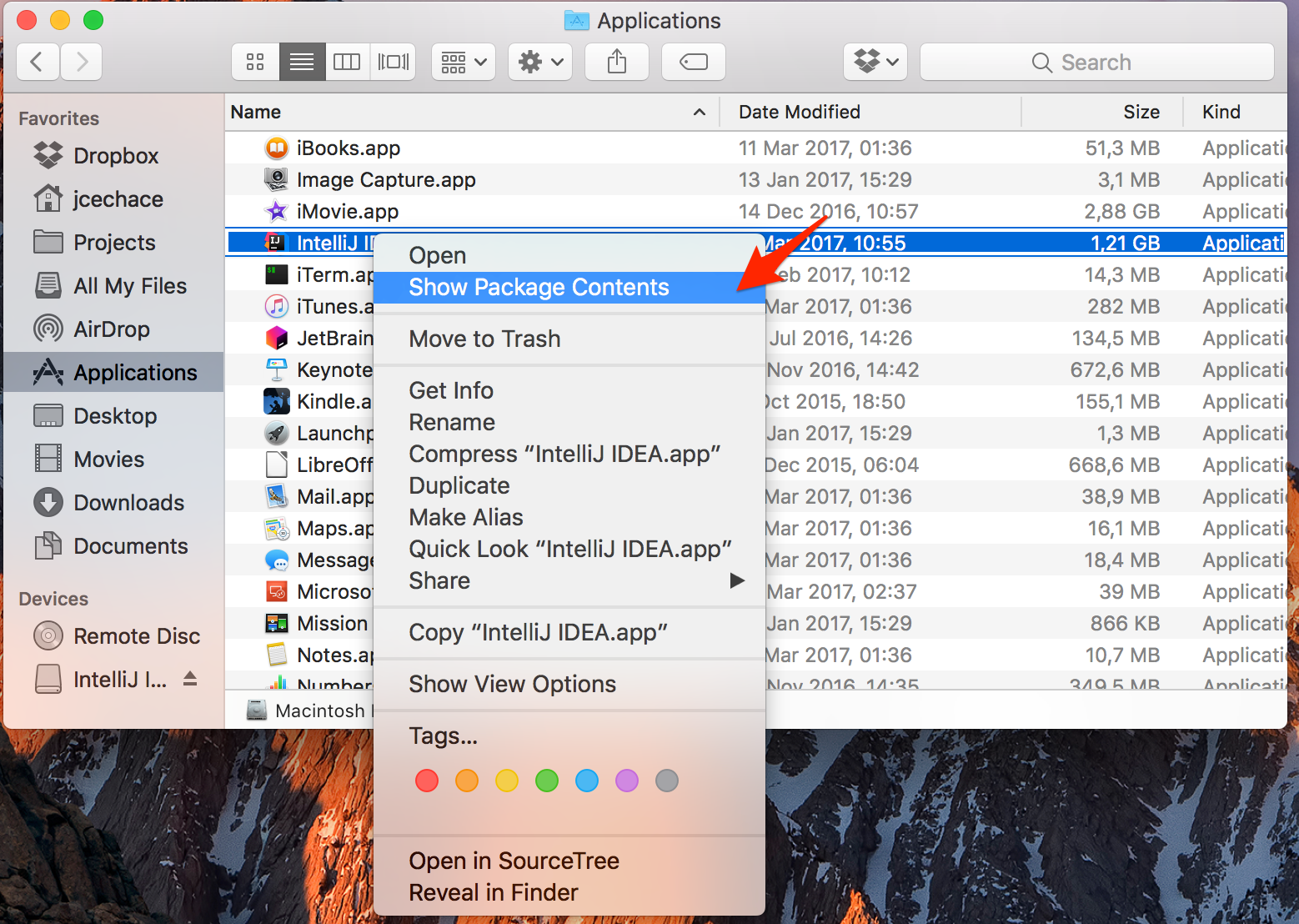
Task: Choose Open in SourceTree
Action: point(569,861)
